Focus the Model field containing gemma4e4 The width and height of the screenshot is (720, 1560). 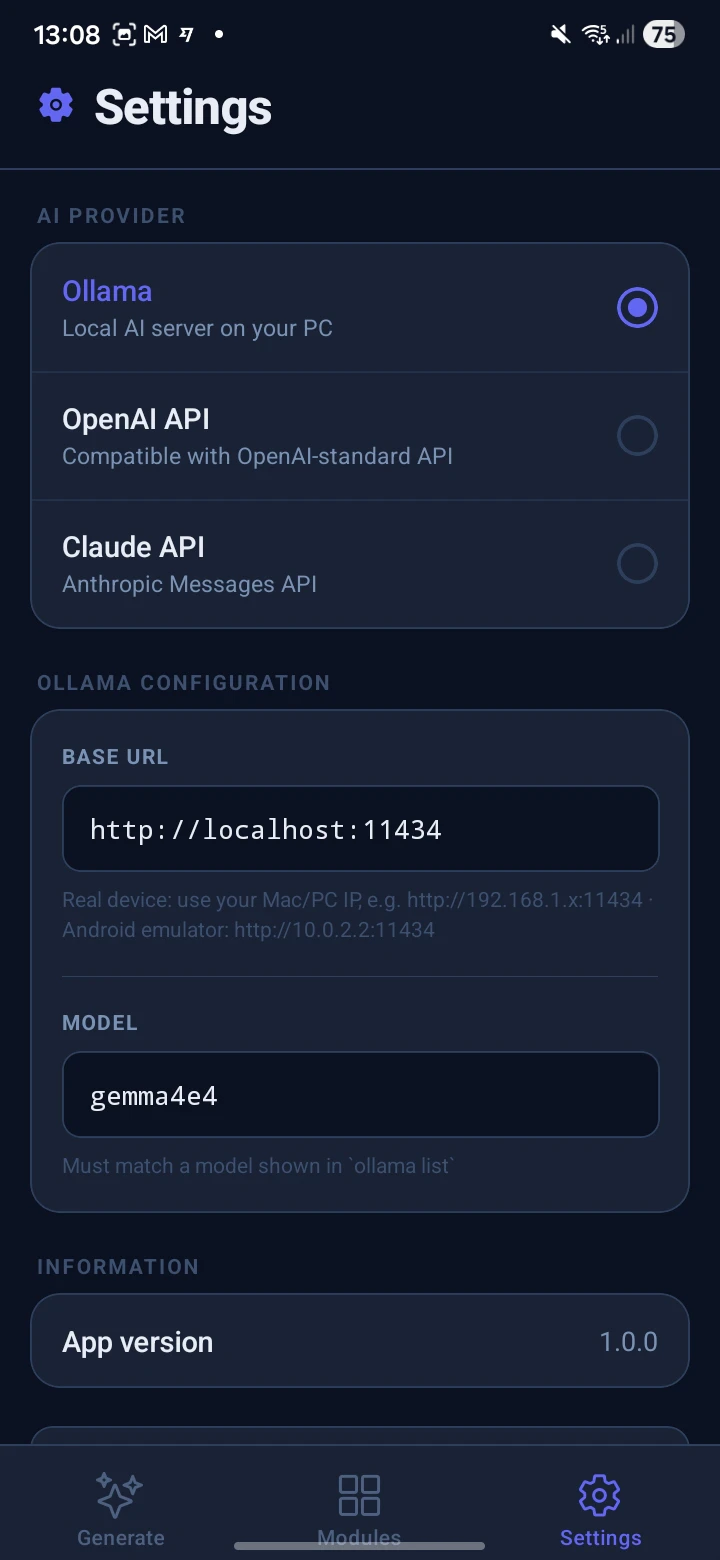coord(360,1095)
